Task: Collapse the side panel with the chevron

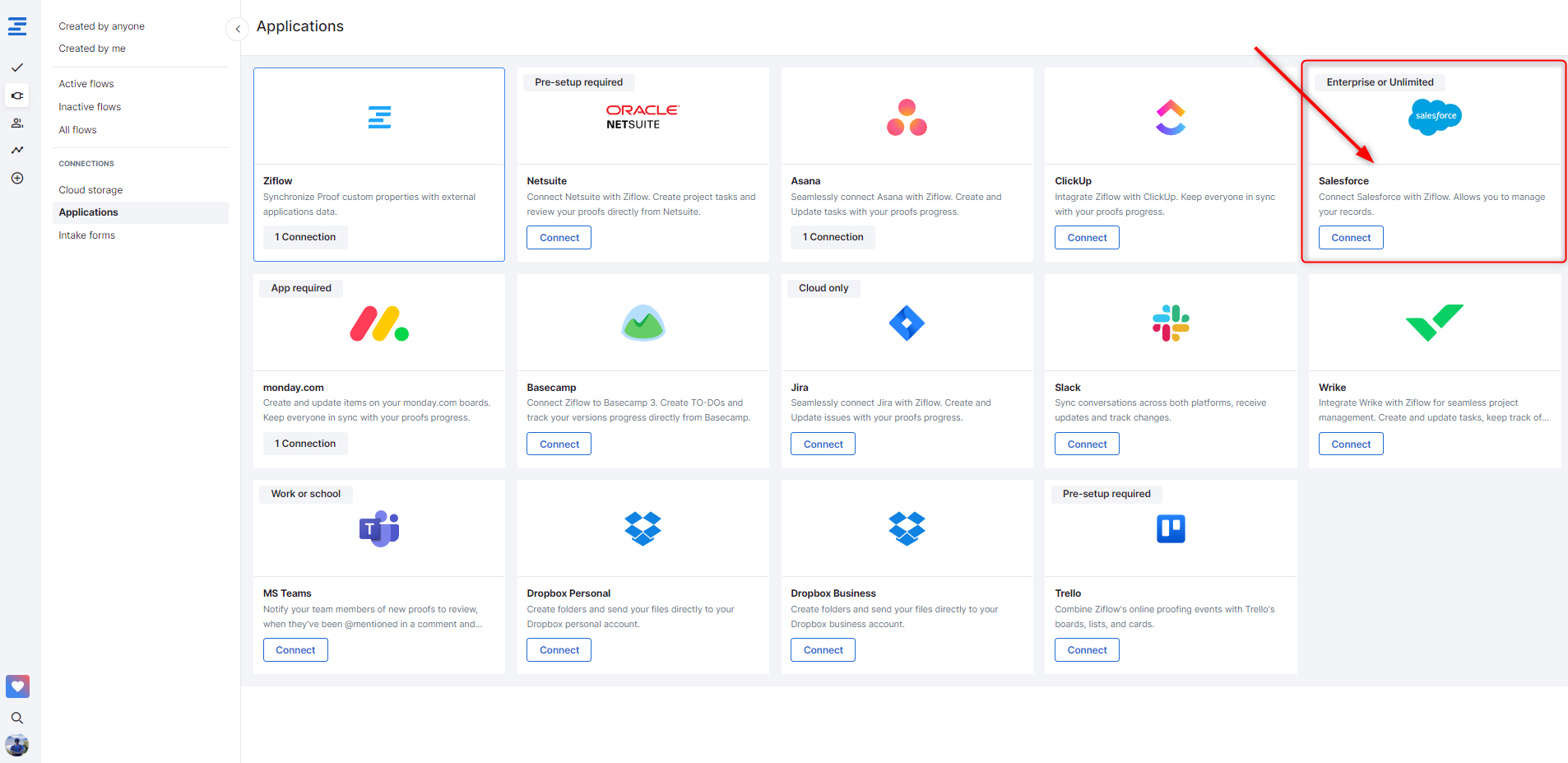Action: 237,29
